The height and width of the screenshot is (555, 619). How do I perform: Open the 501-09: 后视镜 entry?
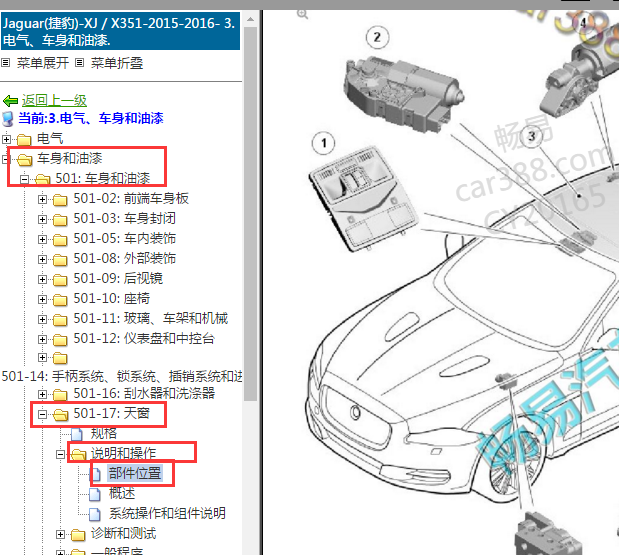pos(118,278)
